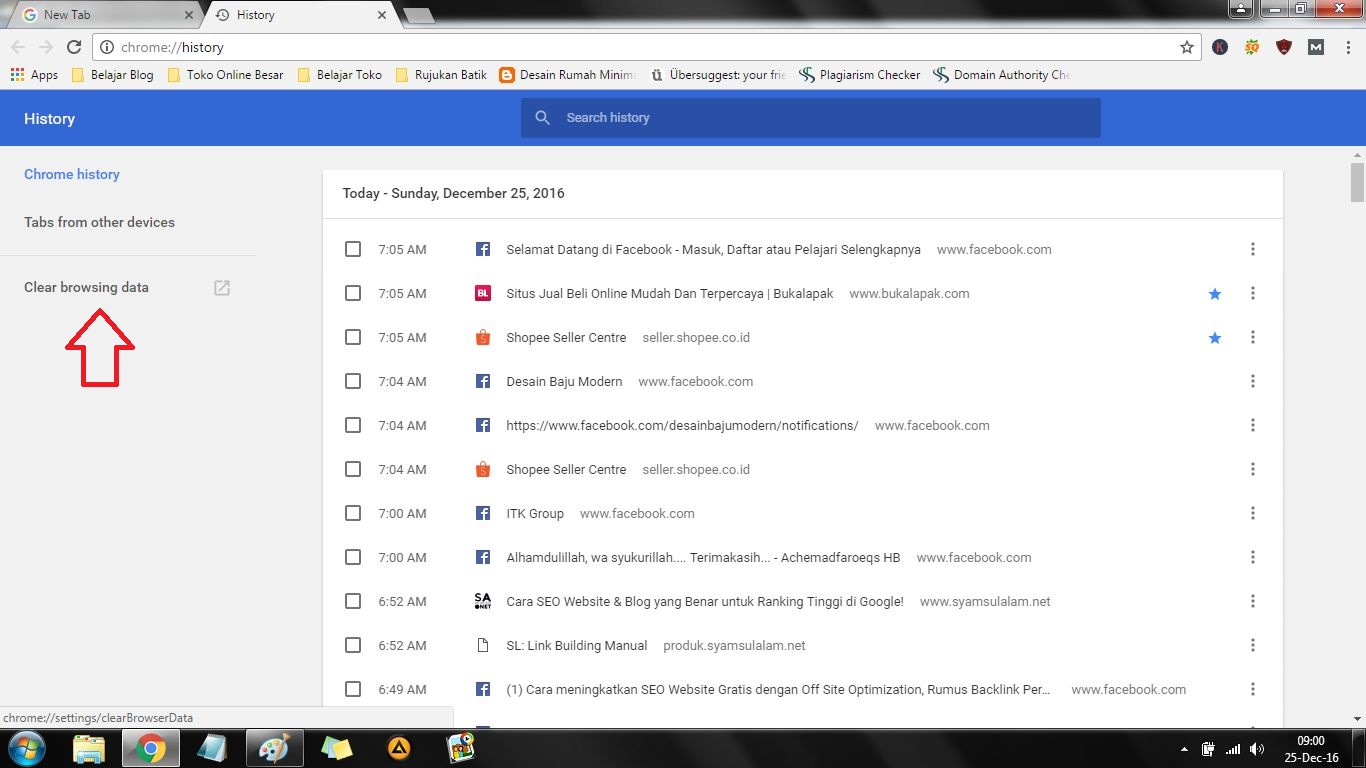This screenshot has width=1366, height=768.
Task: Check the 7:04 AM Desain Baju Modern entry
Action: coord(353,381)
